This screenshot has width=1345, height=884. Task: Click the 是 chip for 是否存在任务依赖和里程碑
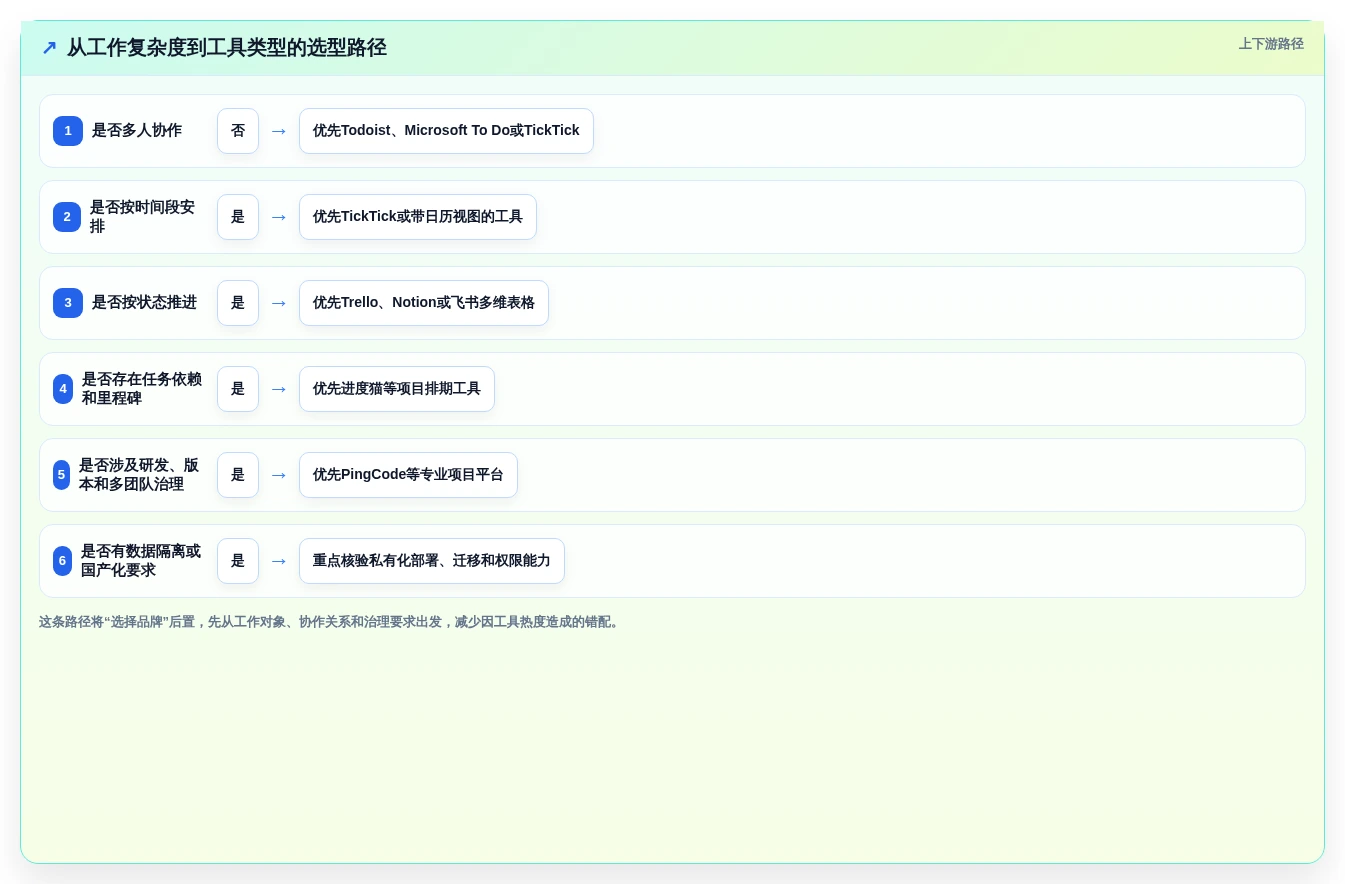pyautogui.click(x=238, y=389)
